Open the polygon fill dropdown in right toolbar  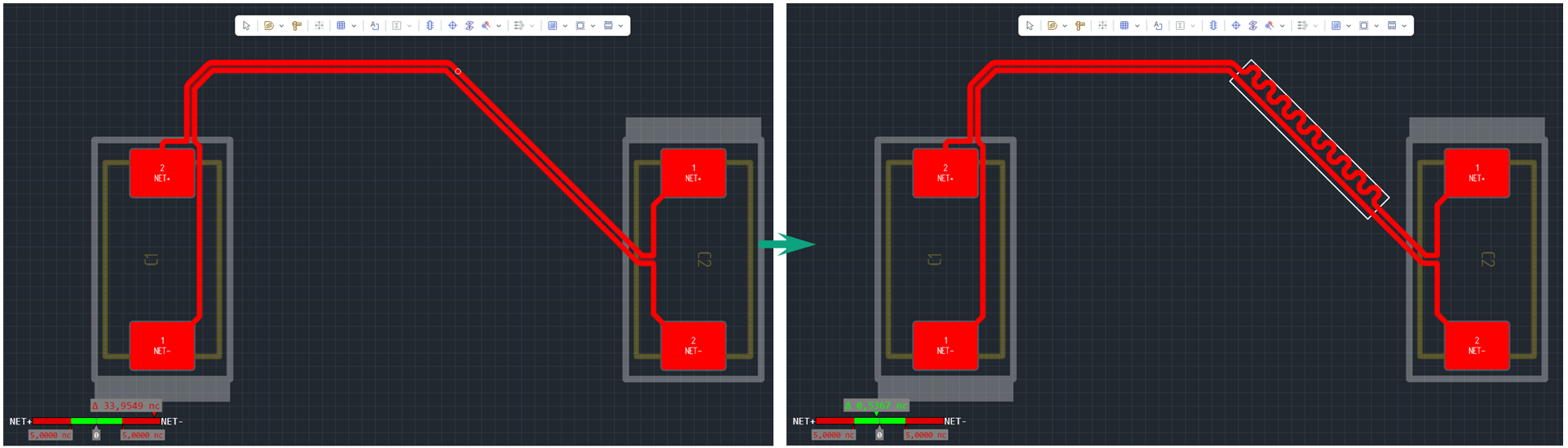(x=1348, y=26)
